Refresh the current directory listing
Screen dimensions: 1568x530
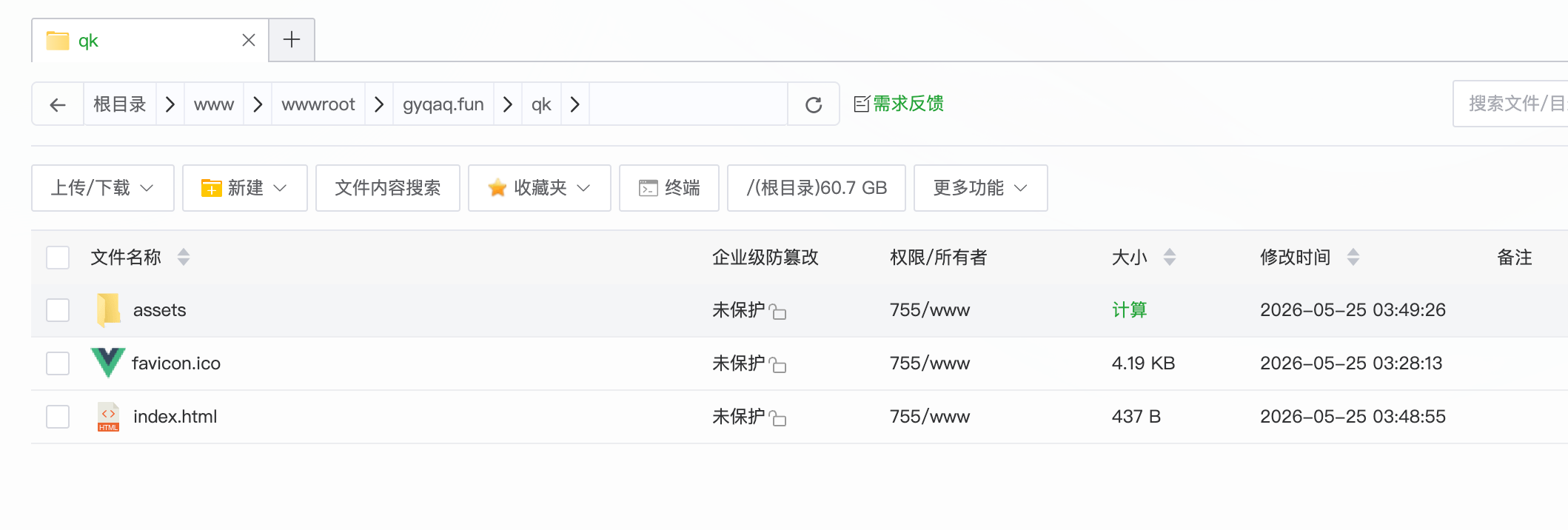tap(814, 104)
